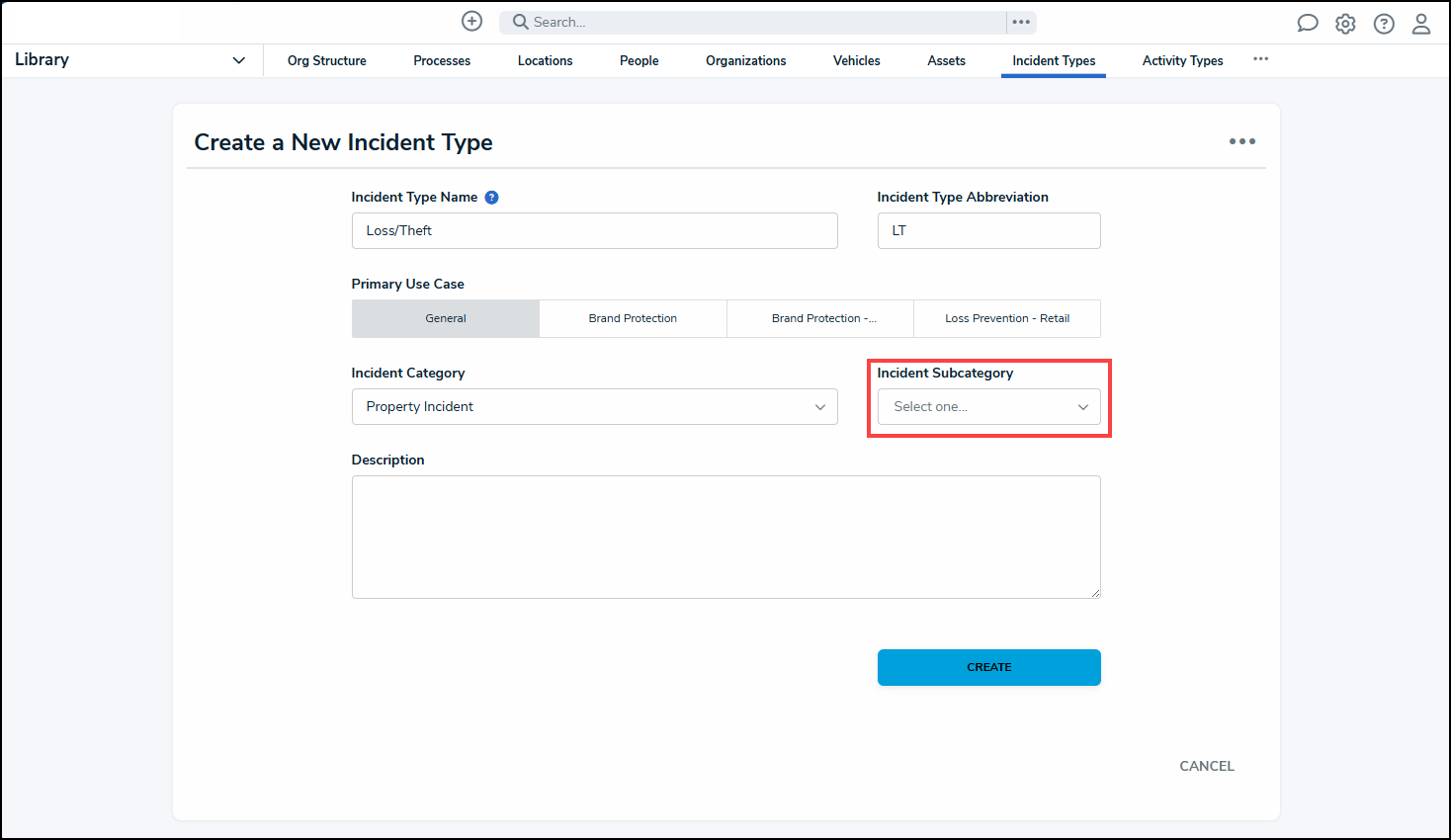Keep General selected as primary use case
The width and height of the screenshot is (1451, 840).
point(445,318)
